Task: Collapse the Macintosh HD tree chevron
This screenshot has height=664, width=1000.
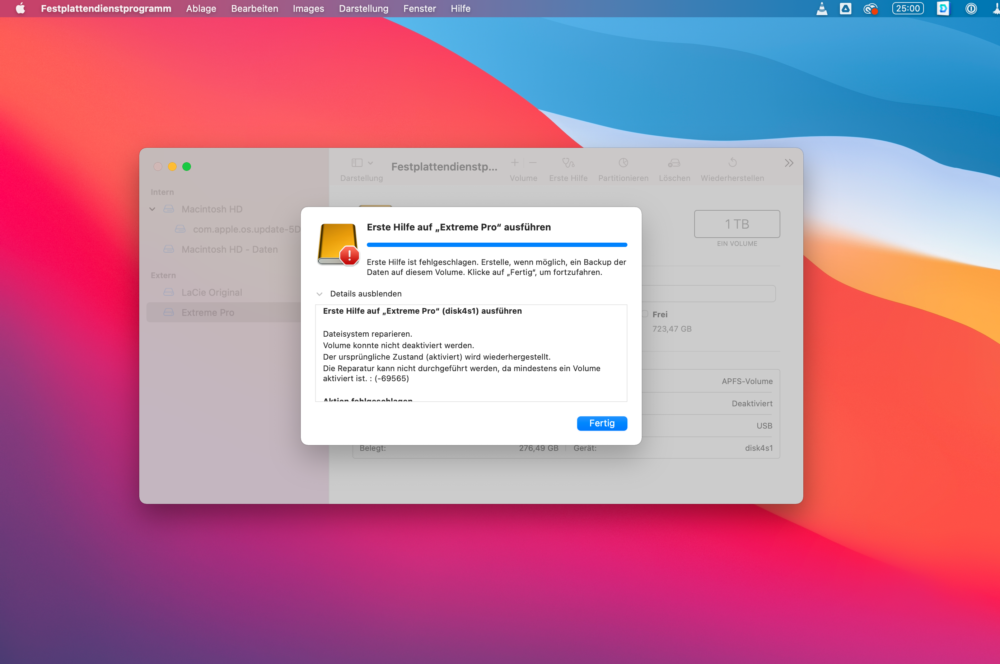Action: point(152,209)
